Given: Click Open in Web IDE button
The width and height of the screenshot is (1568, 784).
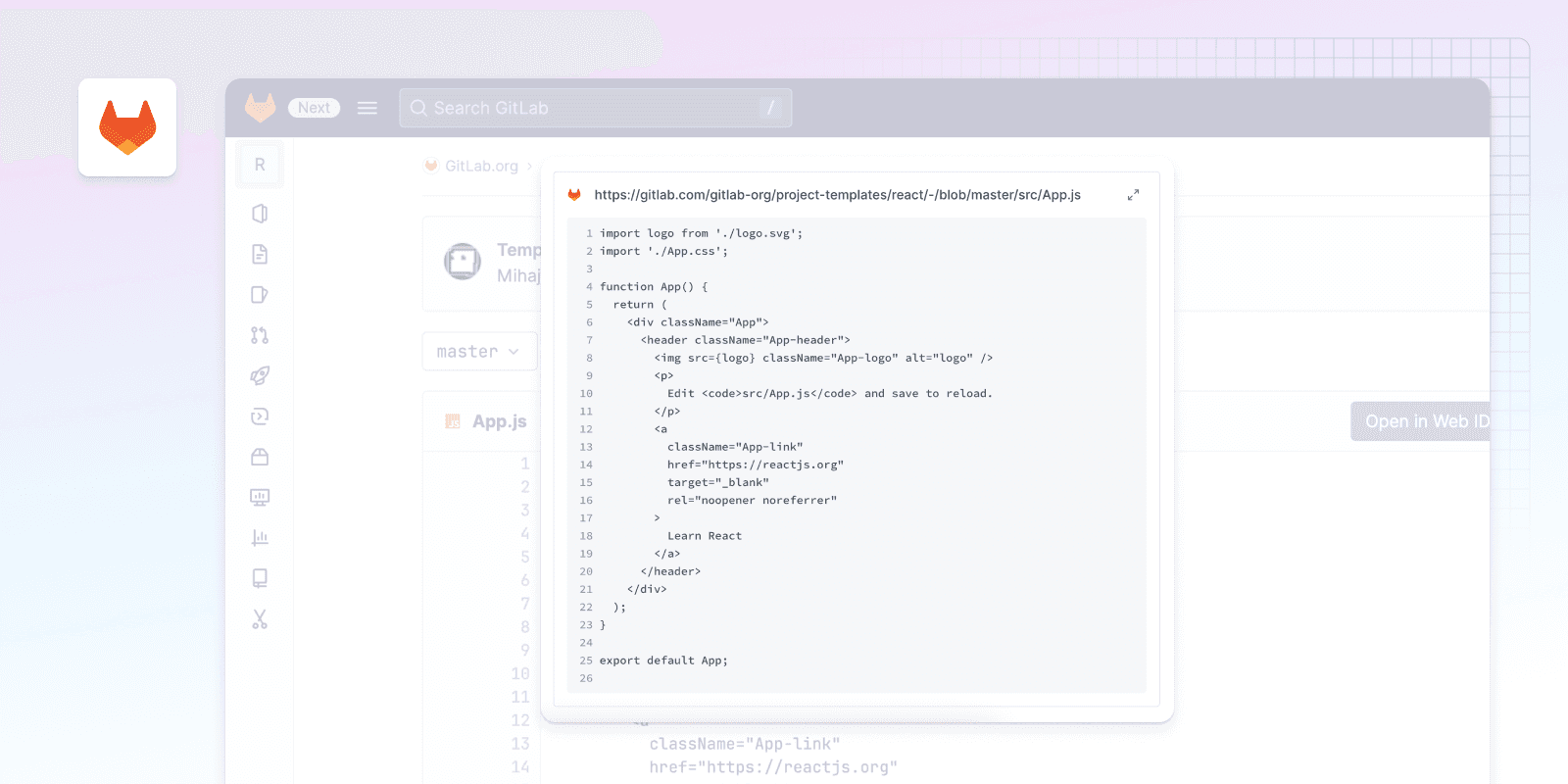Looking at the screenshot, I should (x=1420, y=421).
